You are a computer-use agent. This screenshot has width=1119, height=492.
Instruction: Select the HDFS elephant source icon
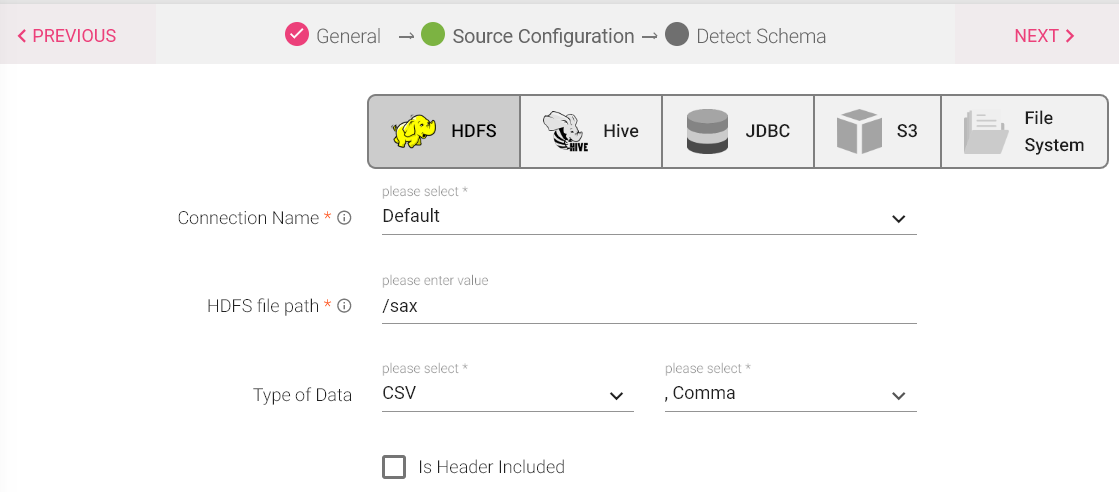pyautogui.click(x=414, y=131)
